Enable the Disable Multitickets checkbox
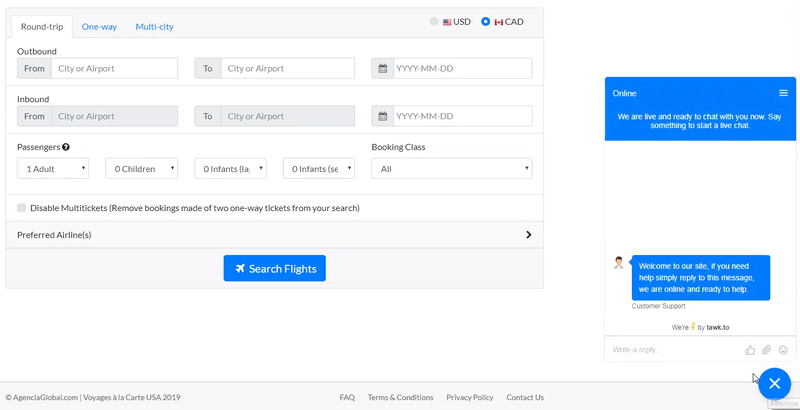Viewport: 800px width, 410px height. pyautogui.click(x=22, y=208)
